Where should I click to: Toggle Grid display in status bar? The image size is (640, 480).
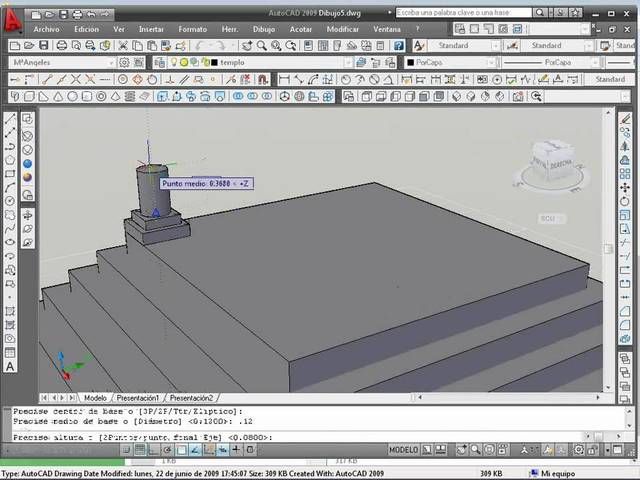pos(140,450)
